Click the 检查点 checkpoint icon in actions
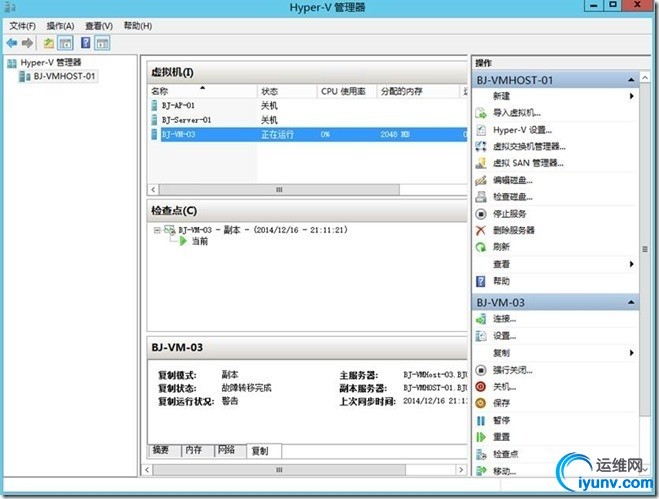Viewport: 659px width, 499px height. point(481,454)
